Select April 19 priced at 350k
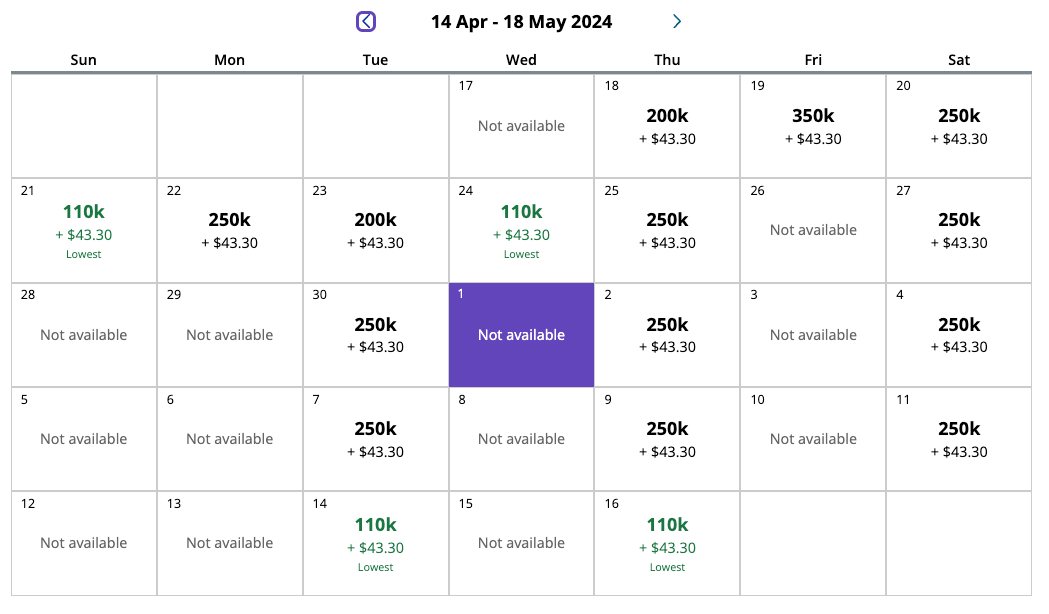Image resolution: width=1049 pixels, height=614 pixels. tap(813, 126)
